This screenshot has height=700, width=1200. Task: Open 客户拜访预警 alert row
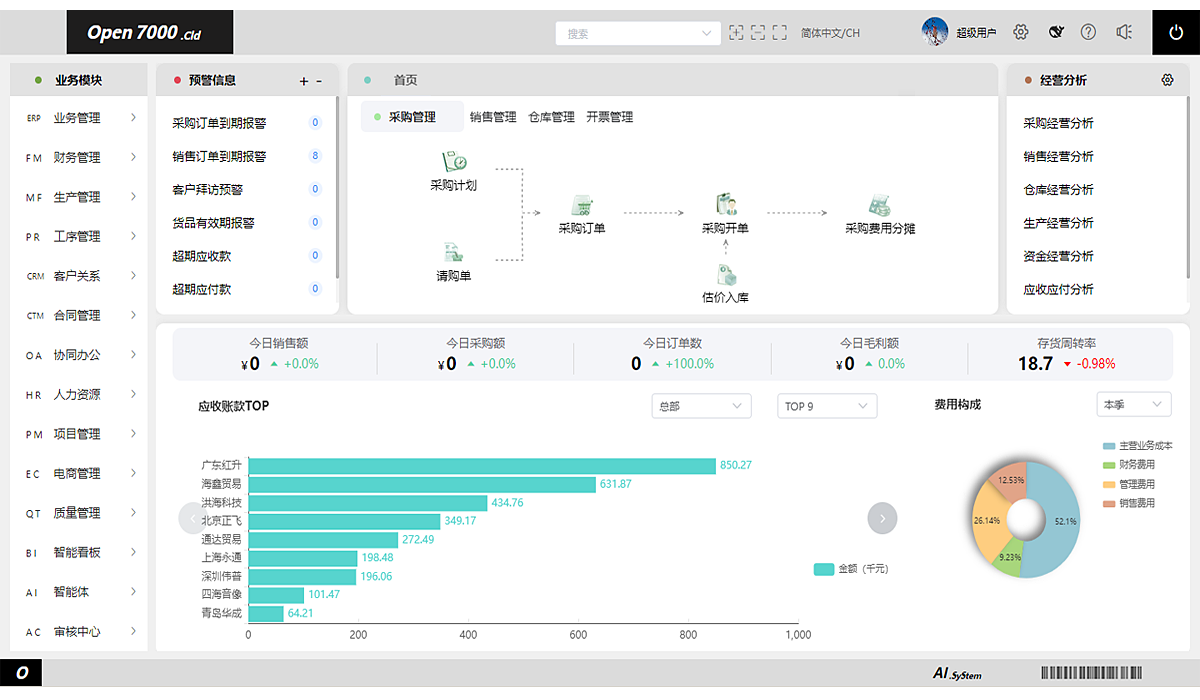[x=247, y=189]
